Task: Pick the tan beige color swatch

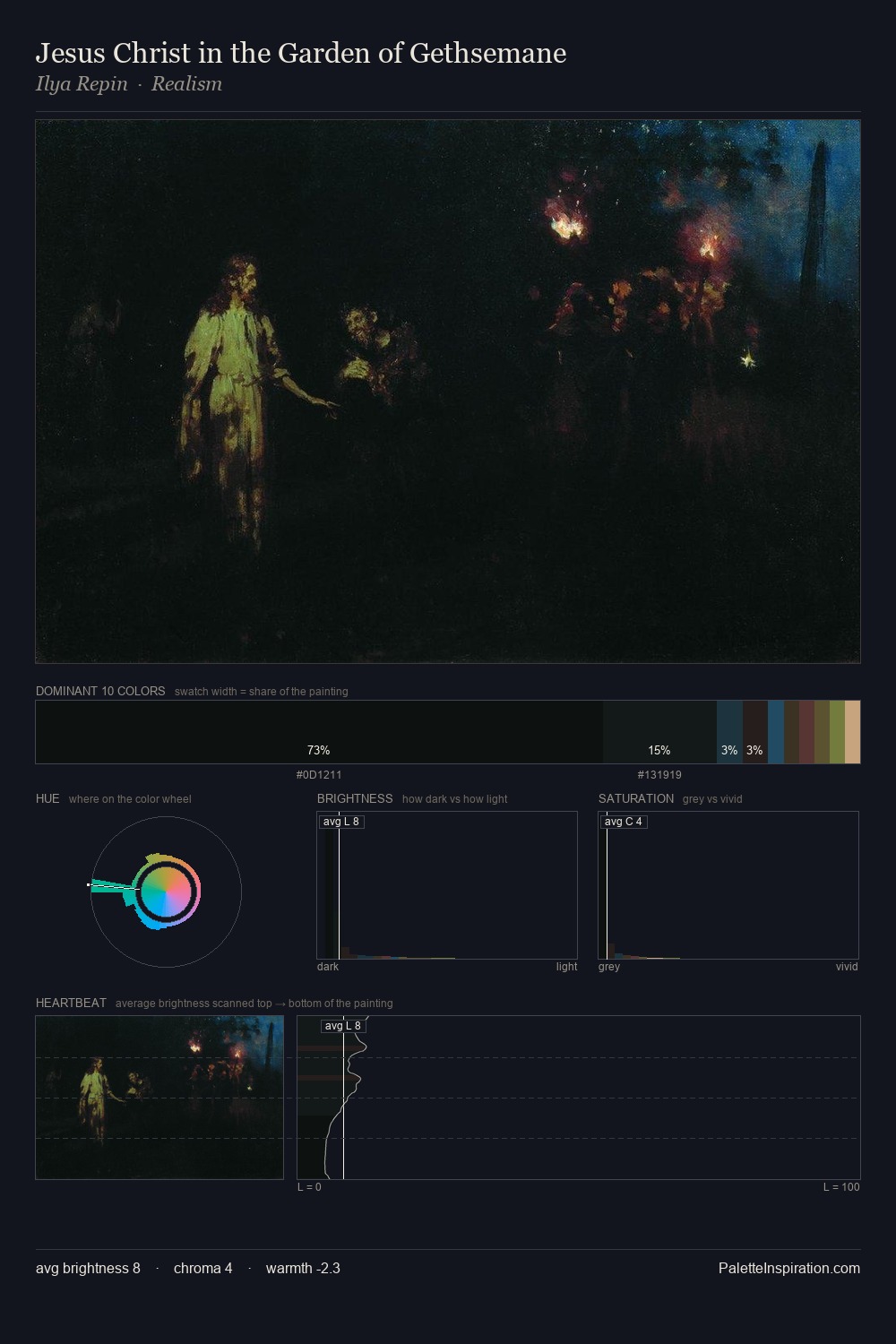Action: pyautogui.click(x=852, y=732)
